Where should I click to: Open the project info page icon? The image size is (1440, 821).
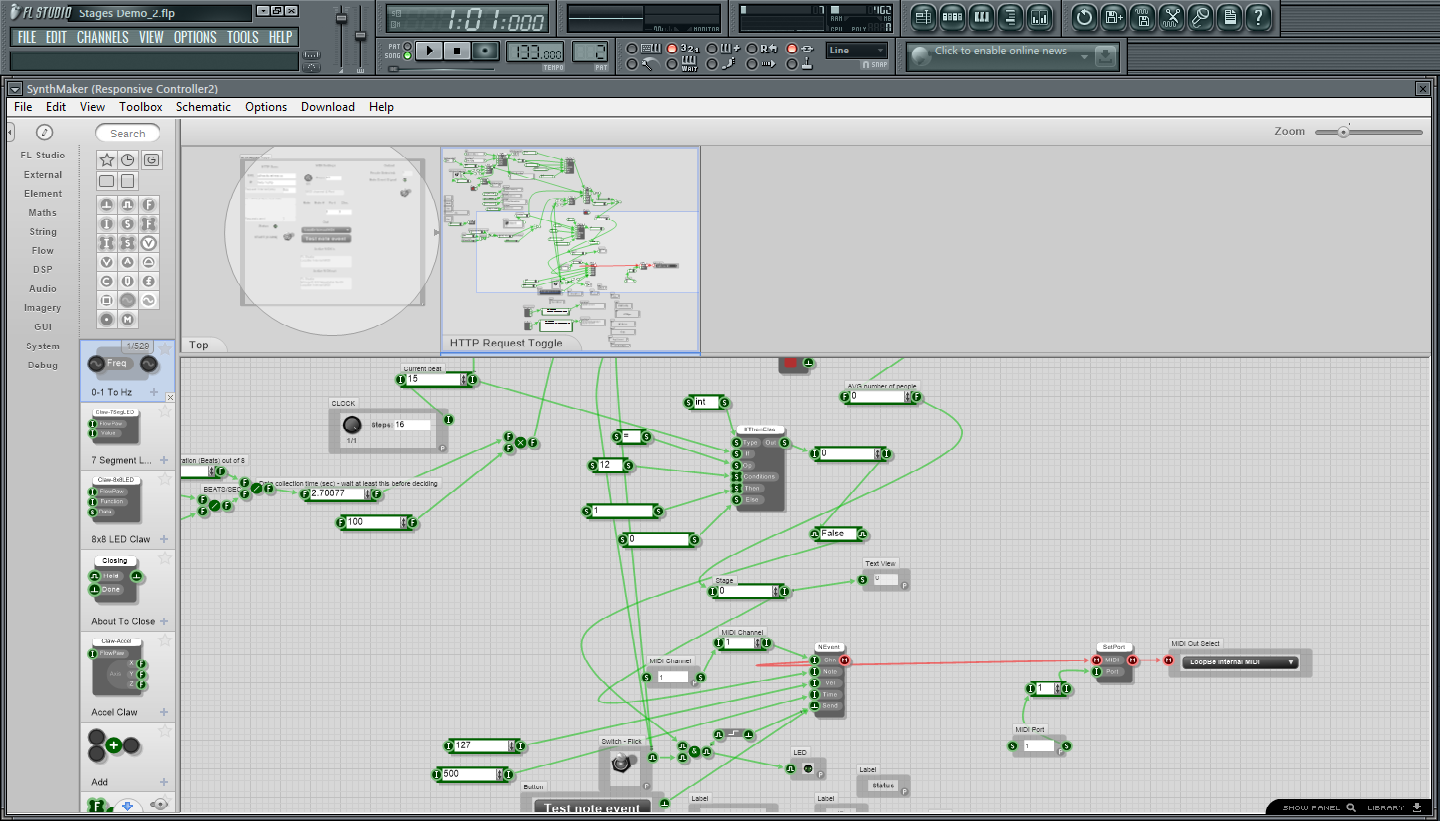(1229, 17)
